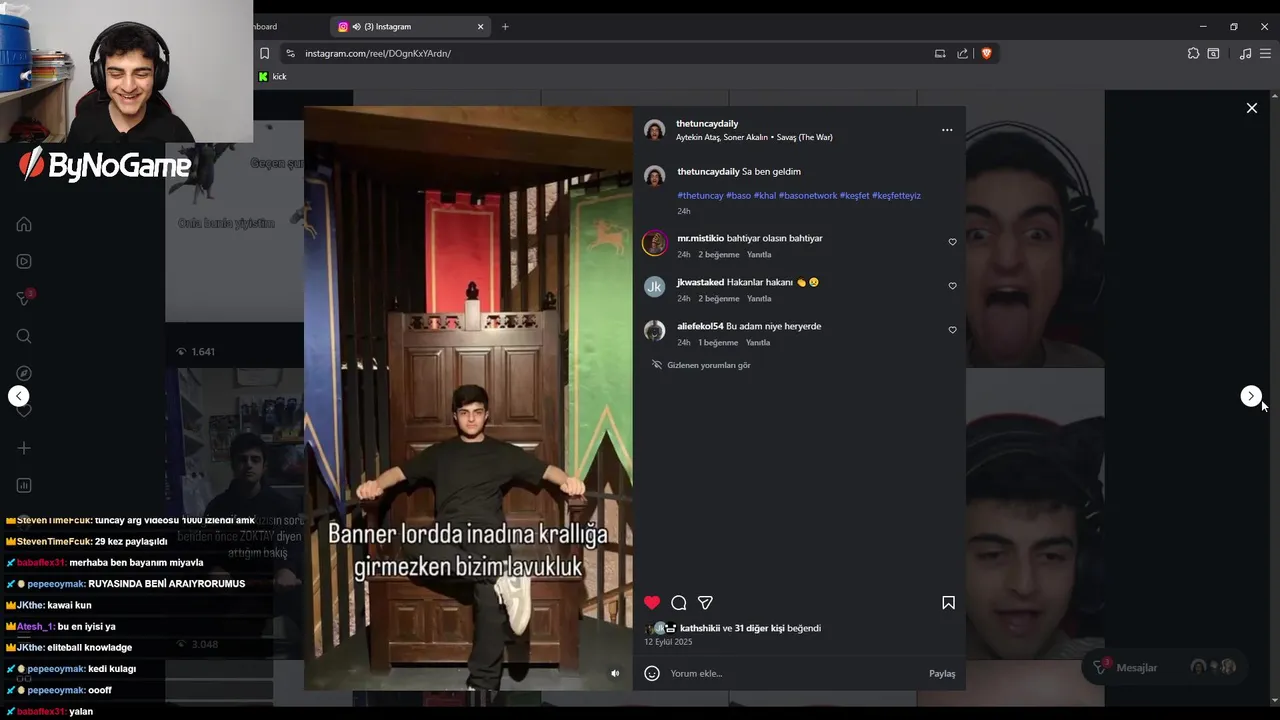1280x720 pixels.
Task: Open the browser playlist music-note icon
Action: coord(1245,53)
